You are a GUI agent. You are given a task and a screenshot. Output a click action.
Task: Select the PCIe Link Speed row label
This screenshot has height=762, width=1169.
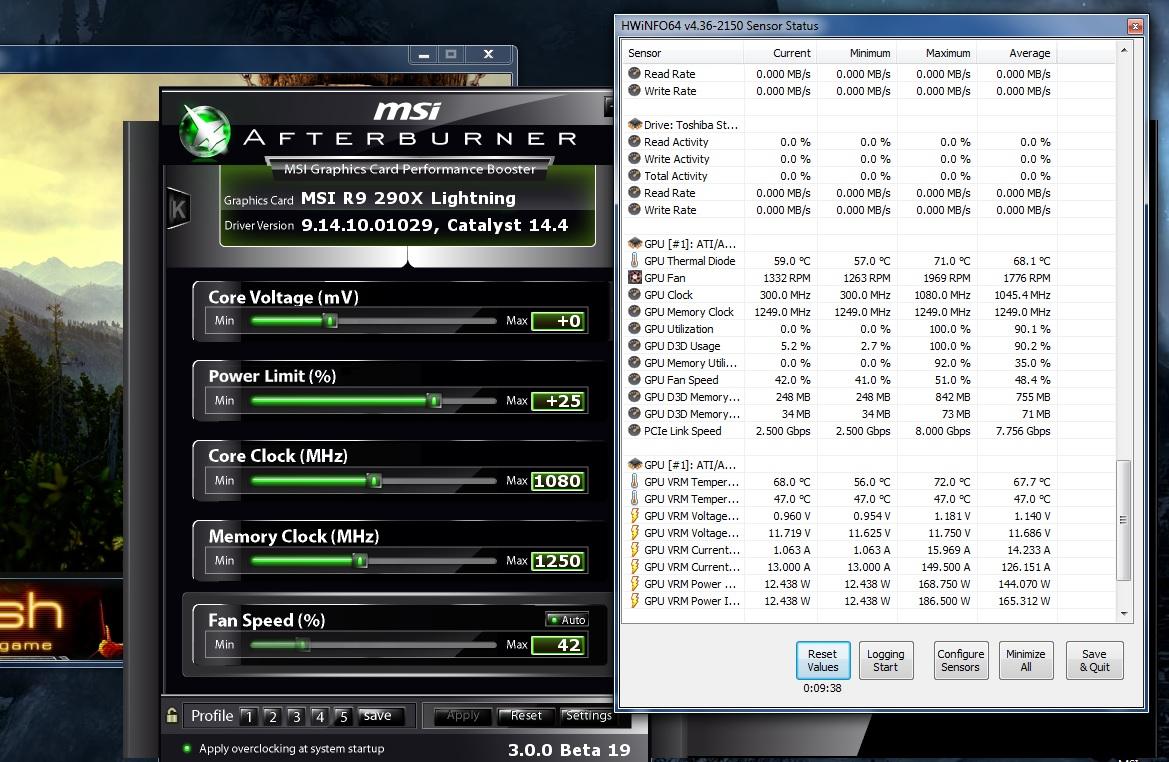coord(683,431)
